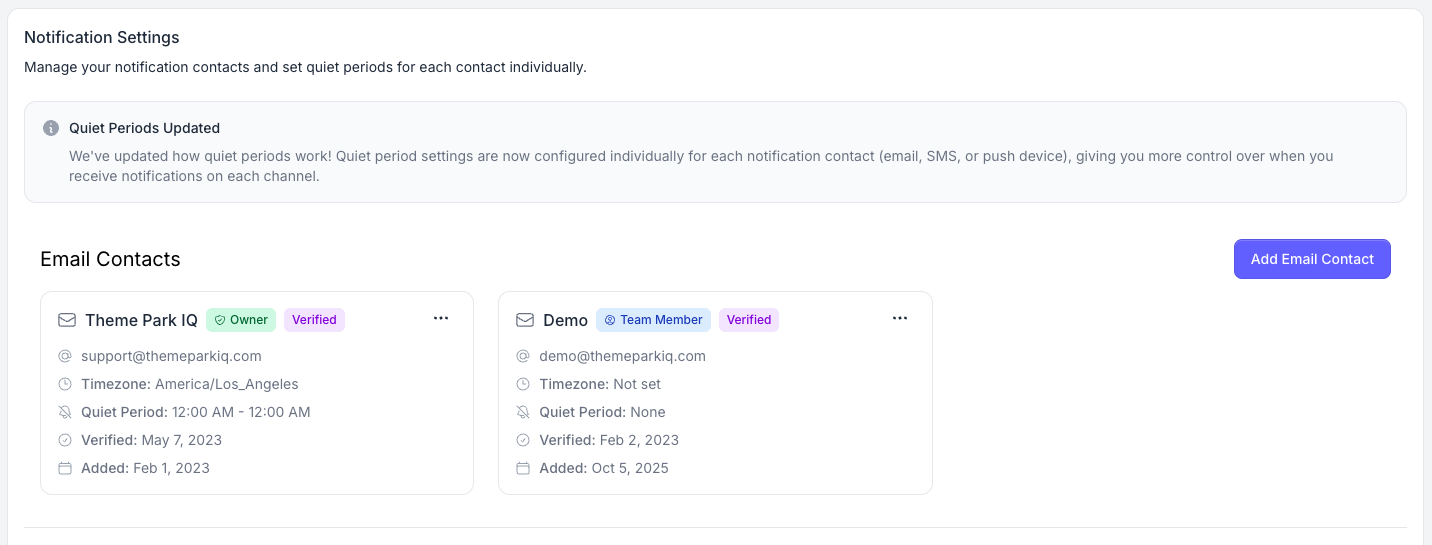Screen dimensions: 1432x545
Task: Click envelope icon next to Theme Park IQ
Action: coord(67,320)
